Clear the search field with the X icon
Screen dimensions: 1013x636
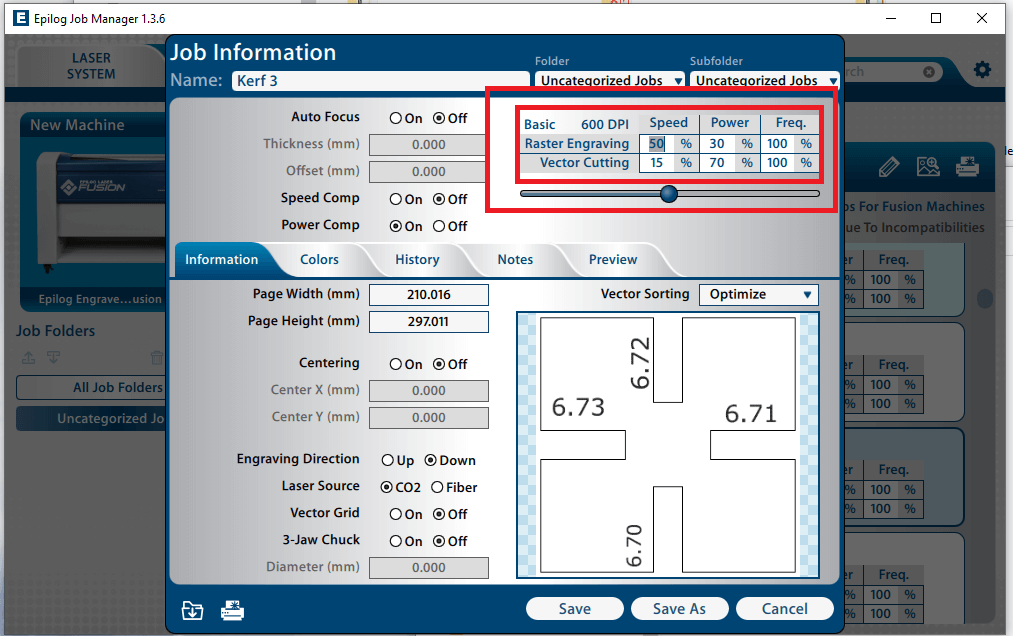[929, 72]
